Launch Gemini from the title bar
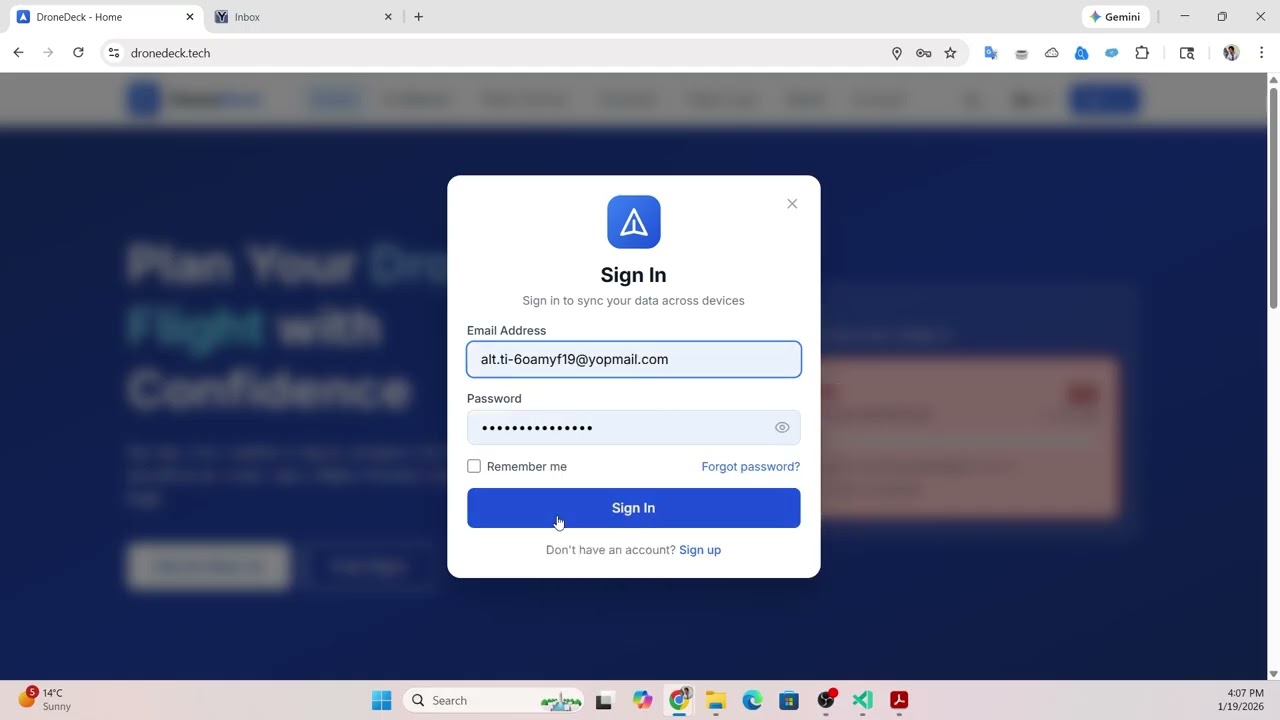Screen dimensions: 1280x720 (x=1115, y=17)
